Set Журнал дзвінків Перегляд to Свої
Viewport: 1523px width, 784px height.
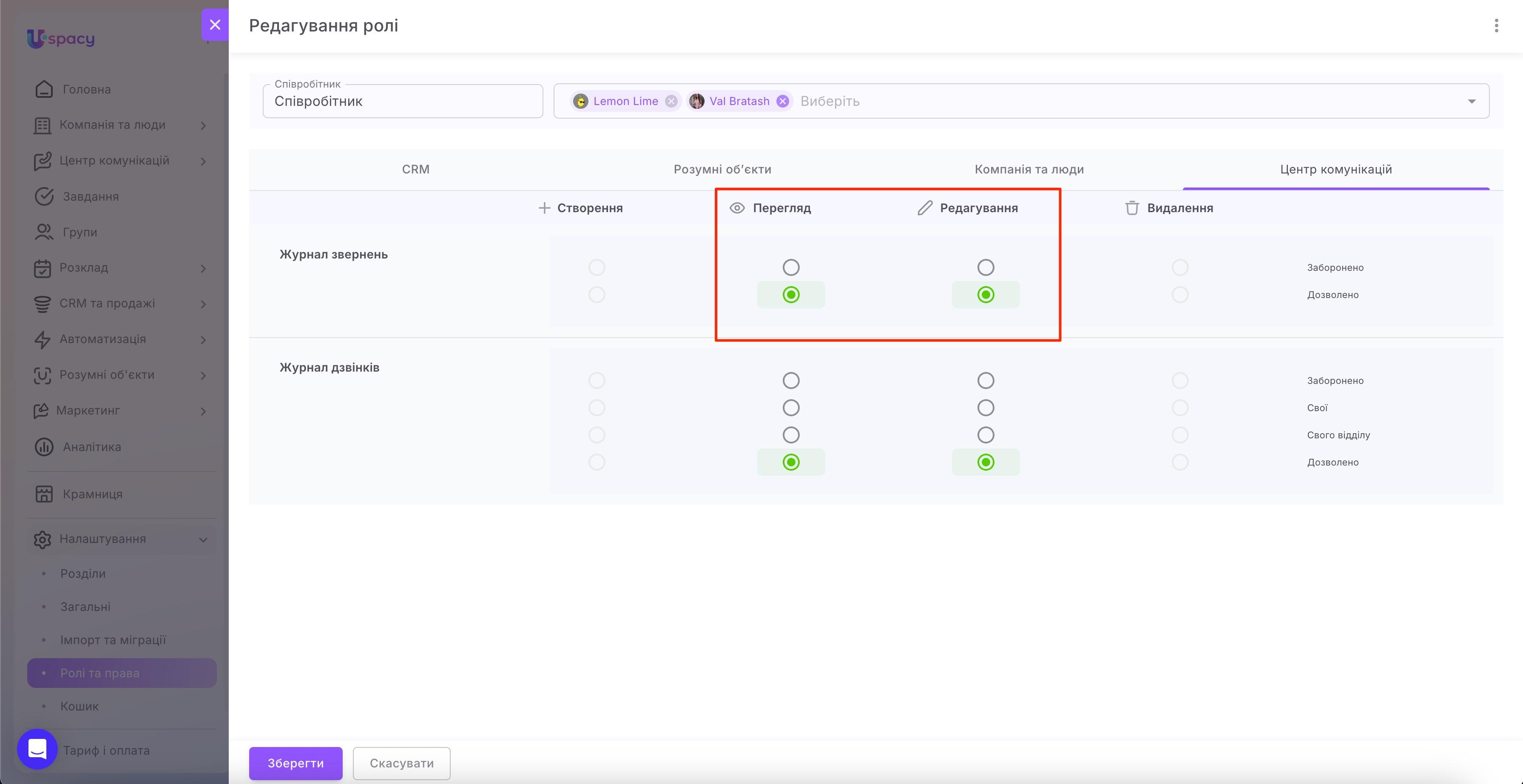(x=791, y=407)
